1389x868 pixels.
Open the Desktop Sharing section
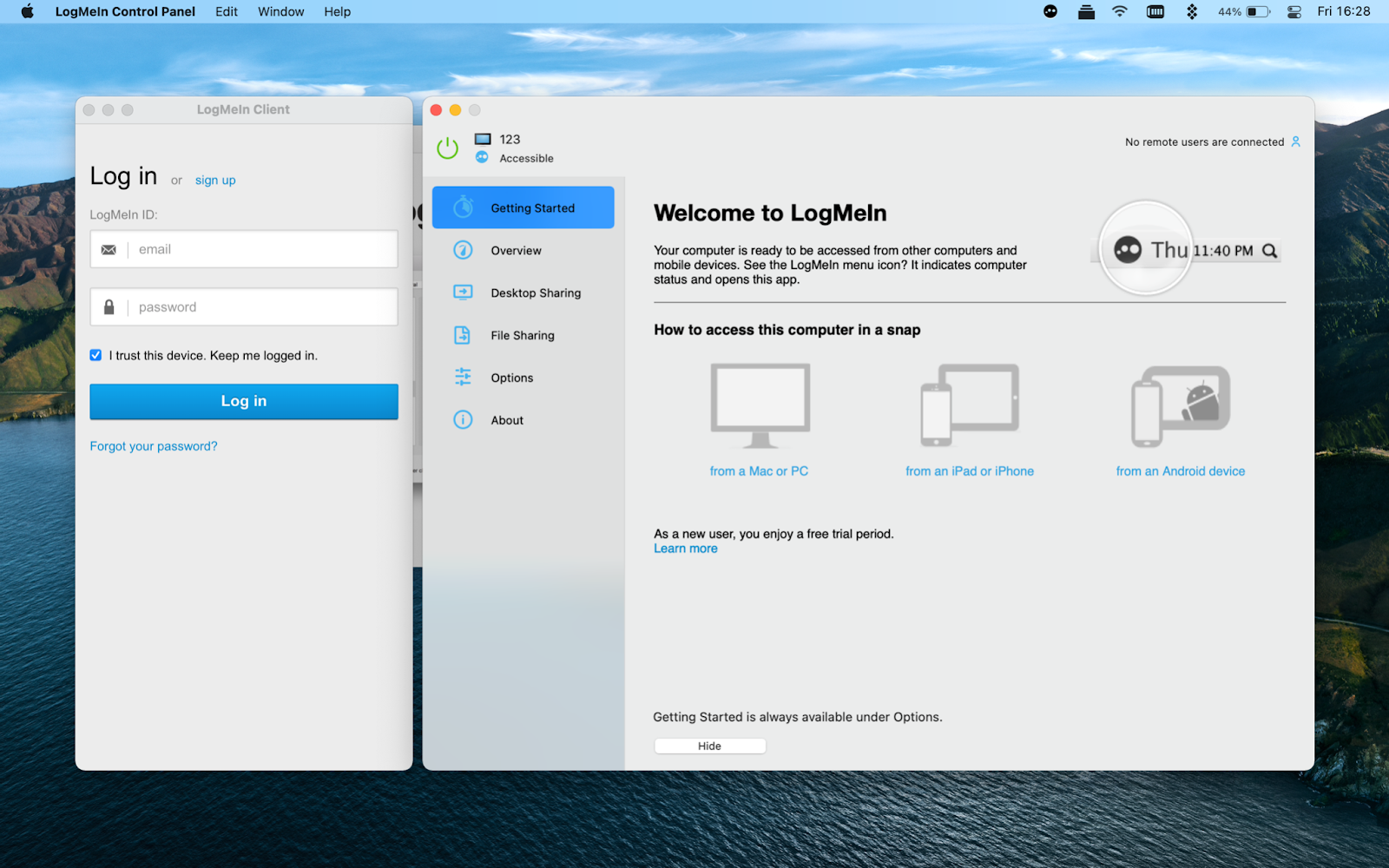pos(523,293)
